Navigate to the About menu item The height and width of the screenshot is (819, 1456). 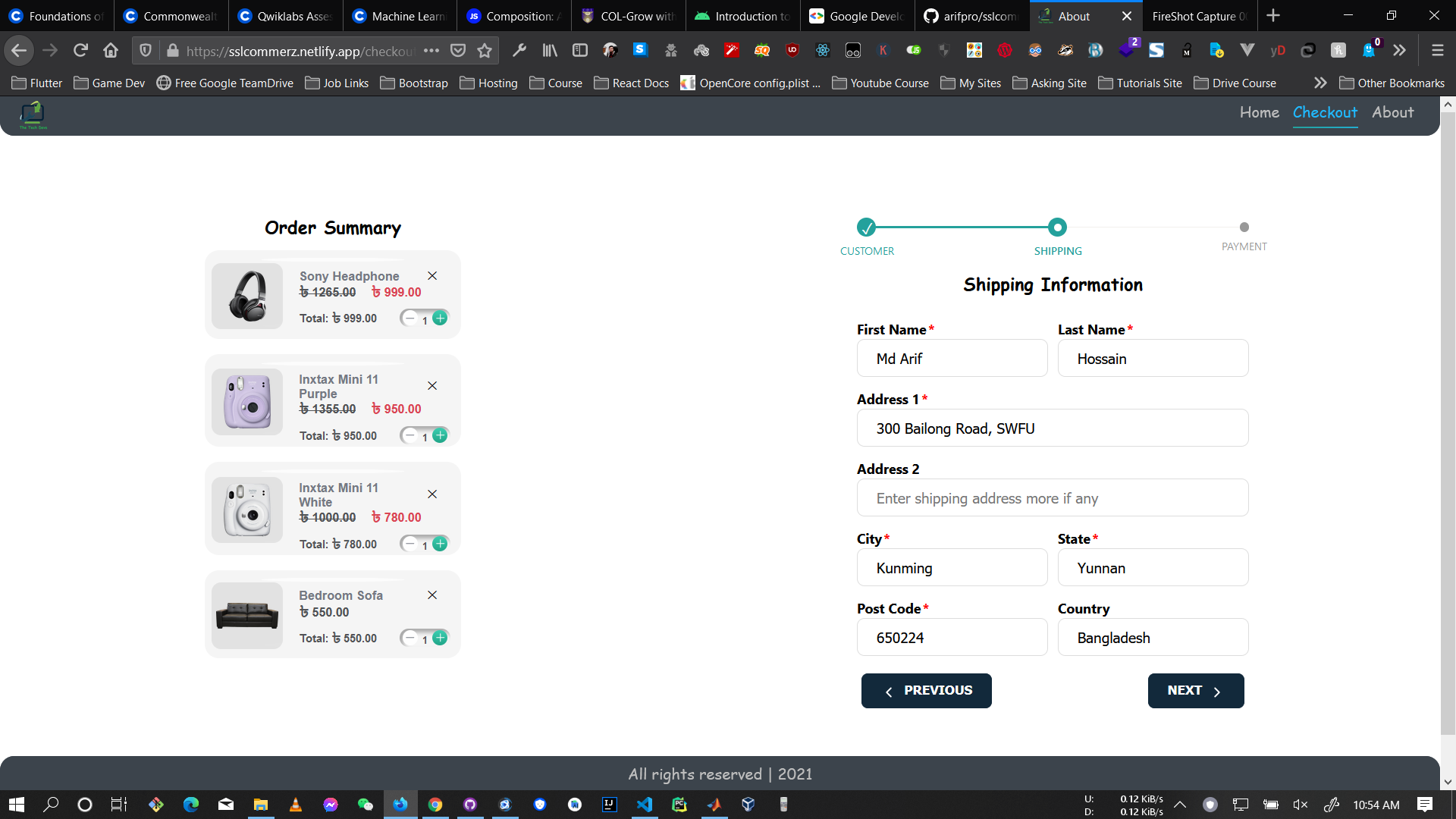point(1393,112)
